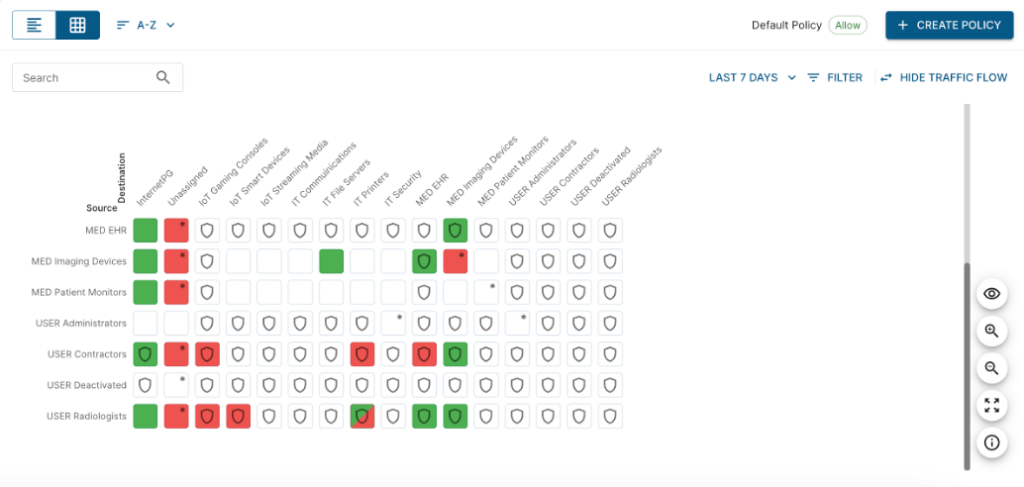
Task: Toggle the eye visibility button
Action: click(992, 294)
